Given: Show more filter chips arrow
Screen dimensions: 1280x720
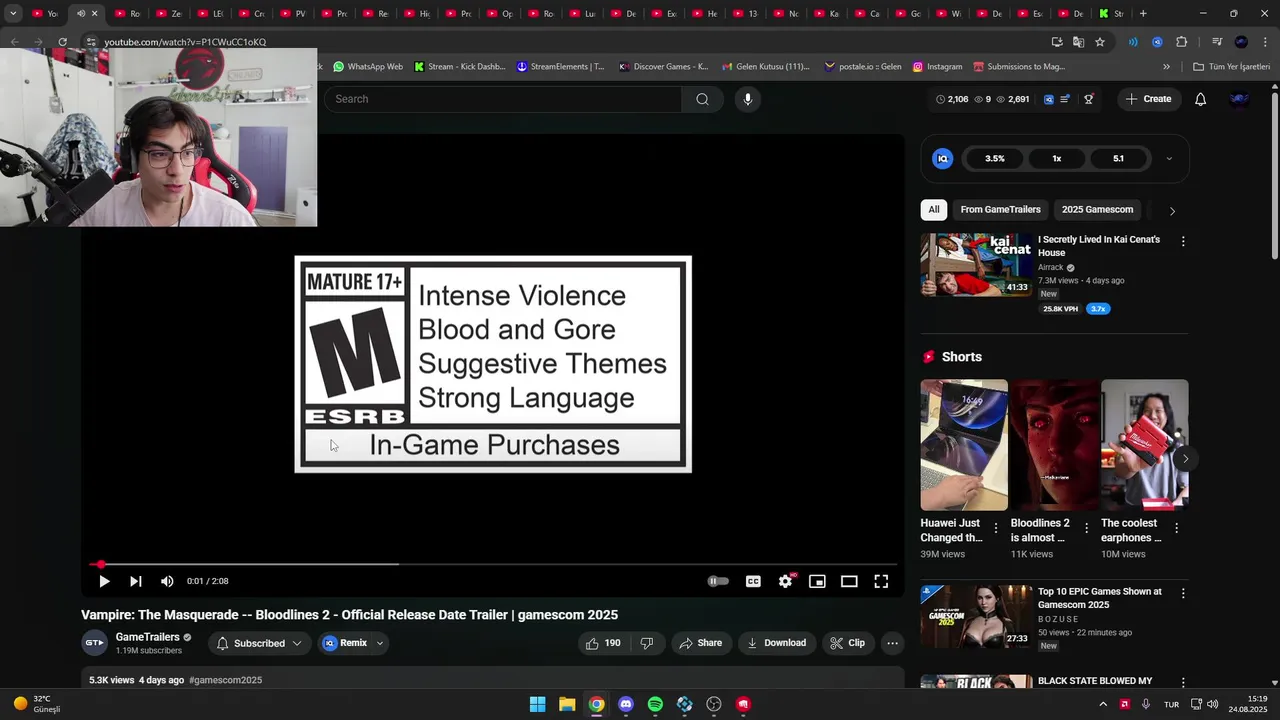Looking at the screenshot, I should (1172, 211).
